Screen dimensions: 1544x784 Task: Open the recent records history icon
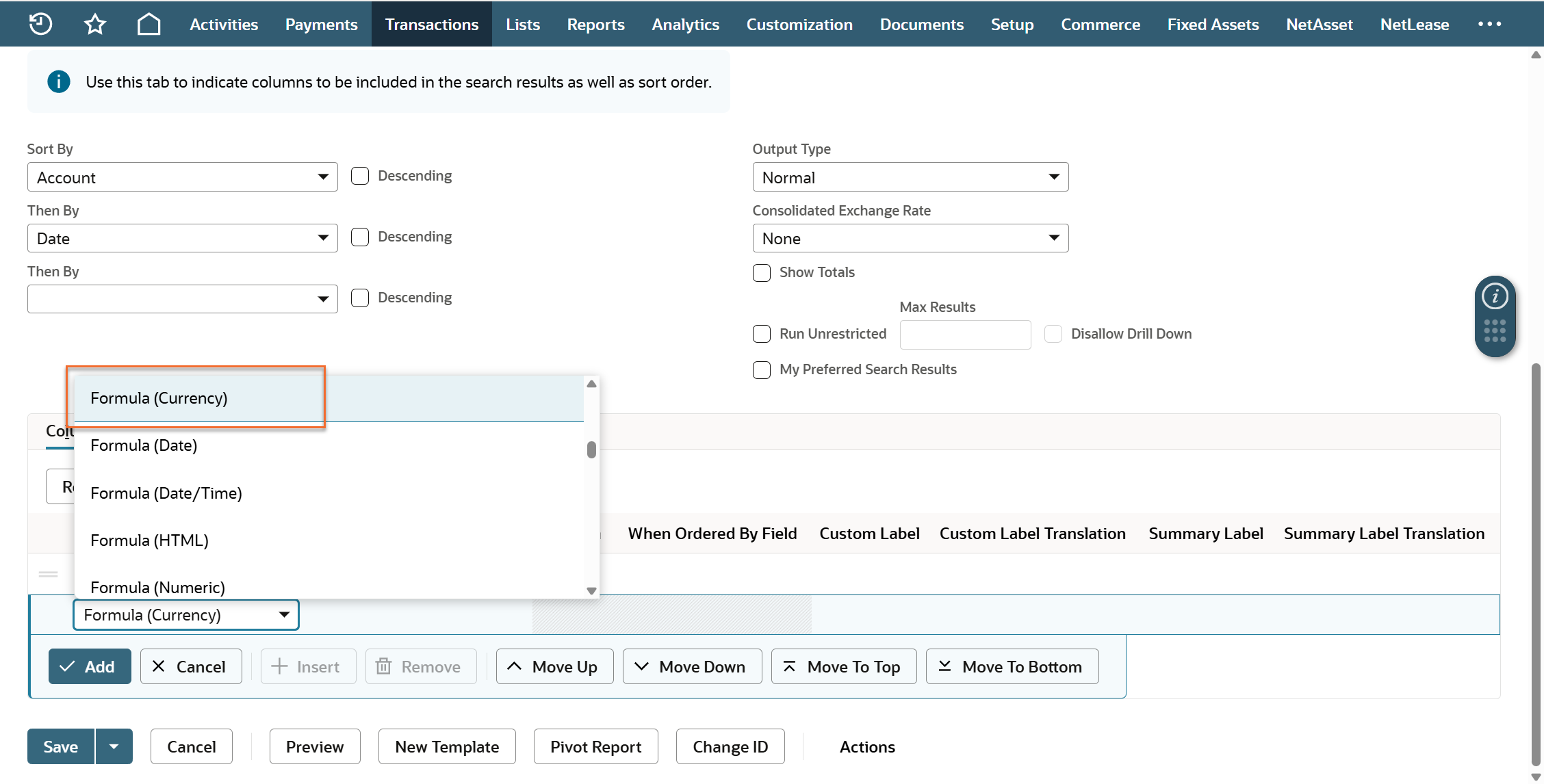pyautogui.click(x=40, y=24)
